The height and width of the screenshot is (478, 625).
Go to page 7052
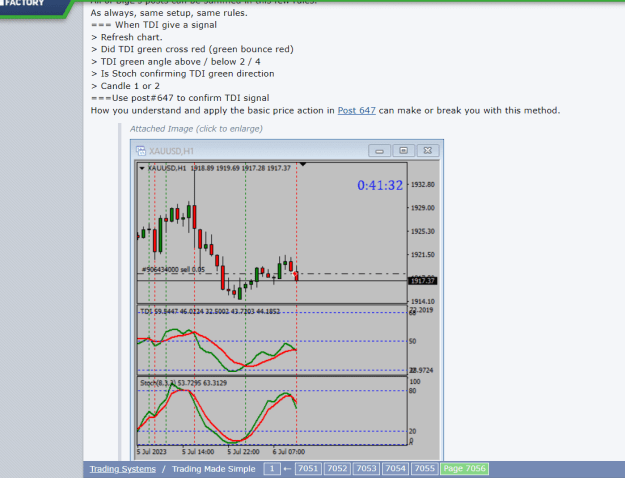point(337,468)
